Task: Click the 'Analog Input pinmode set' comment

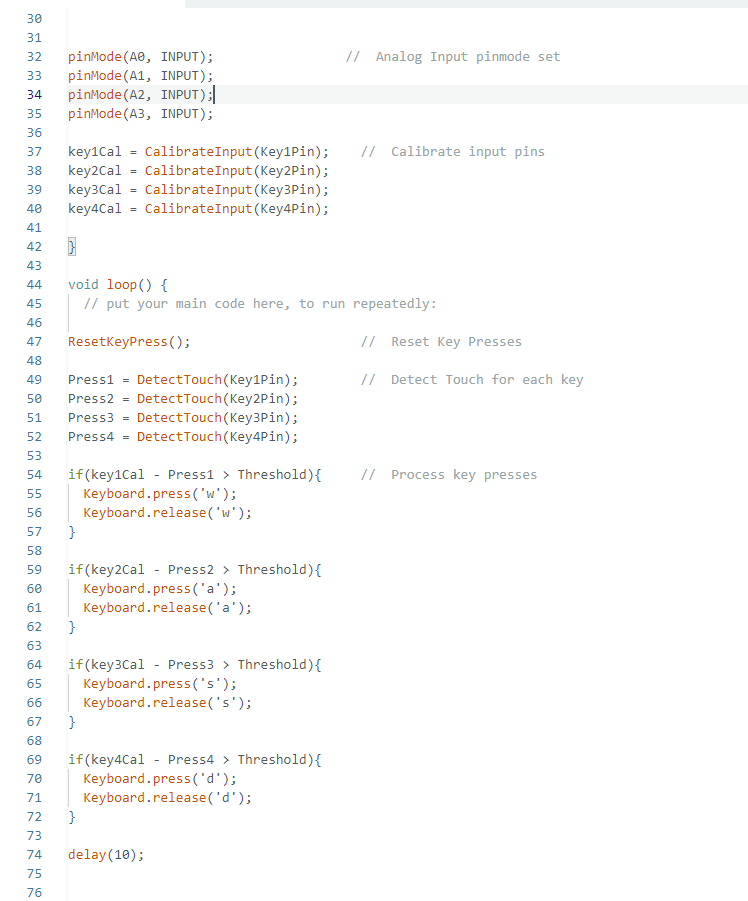Action: 453,57
